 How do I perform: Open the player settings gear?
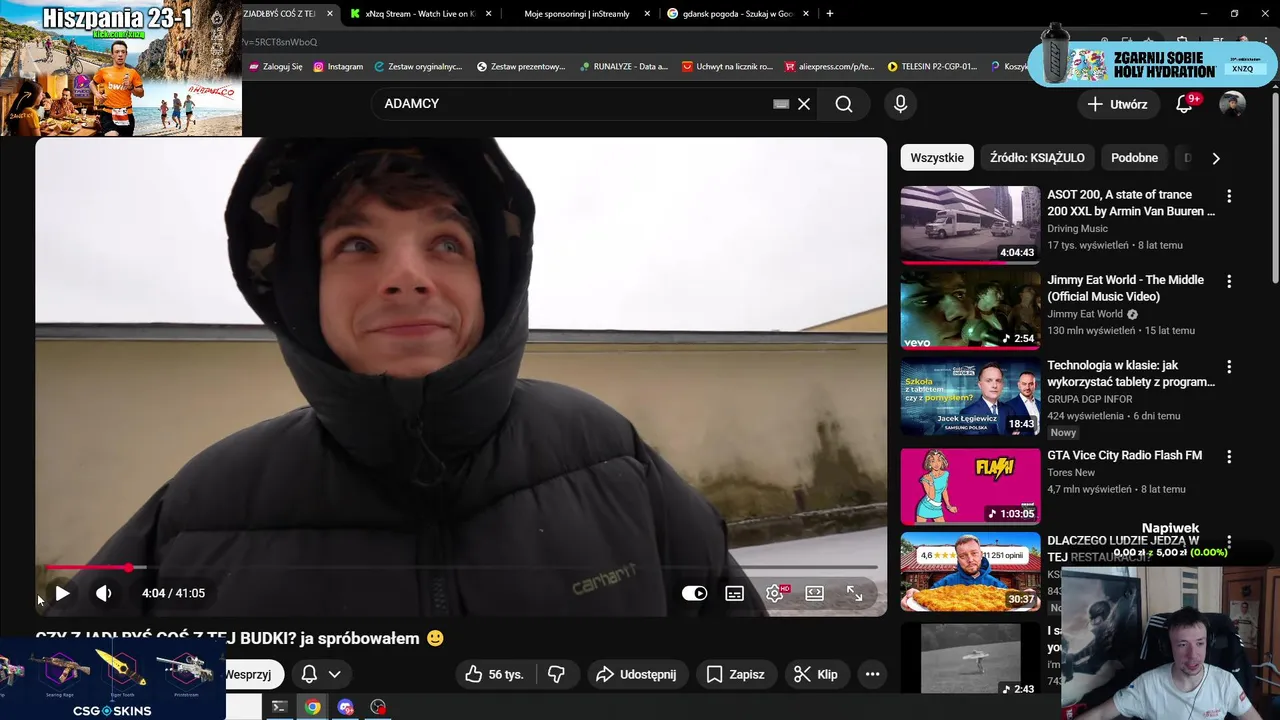click(x=774, y=593)
